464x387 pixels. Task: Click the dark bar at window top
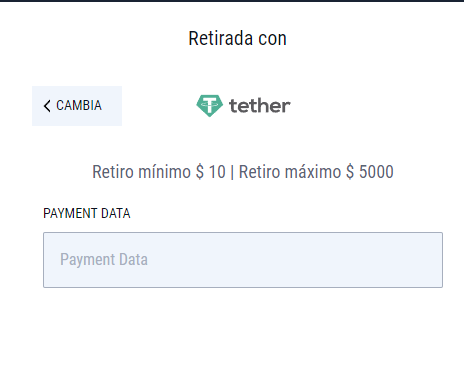232,1
